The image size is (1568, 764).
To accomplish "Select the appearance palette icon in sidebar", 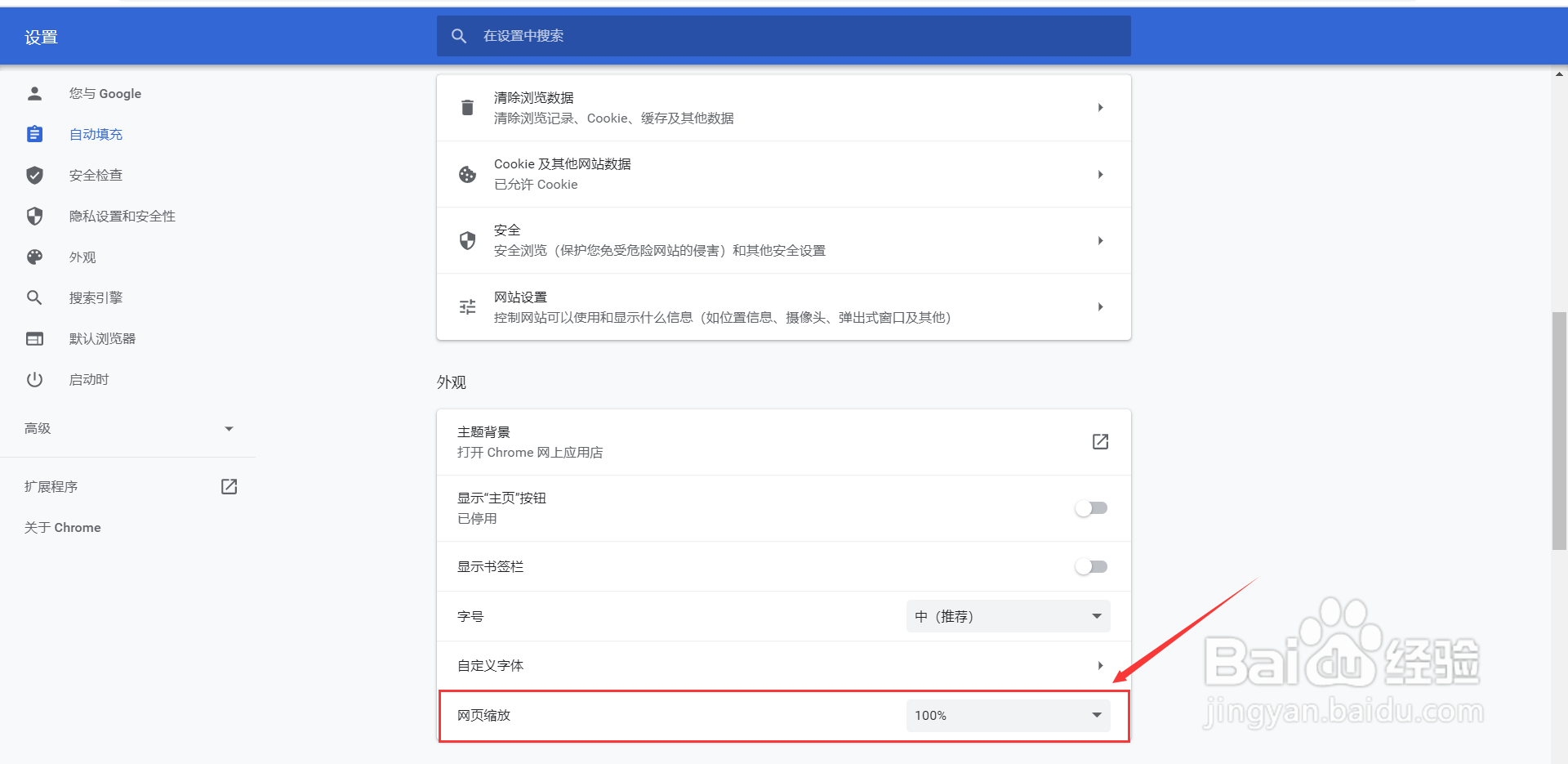I will pyautogui.click(x=34, y=257).
